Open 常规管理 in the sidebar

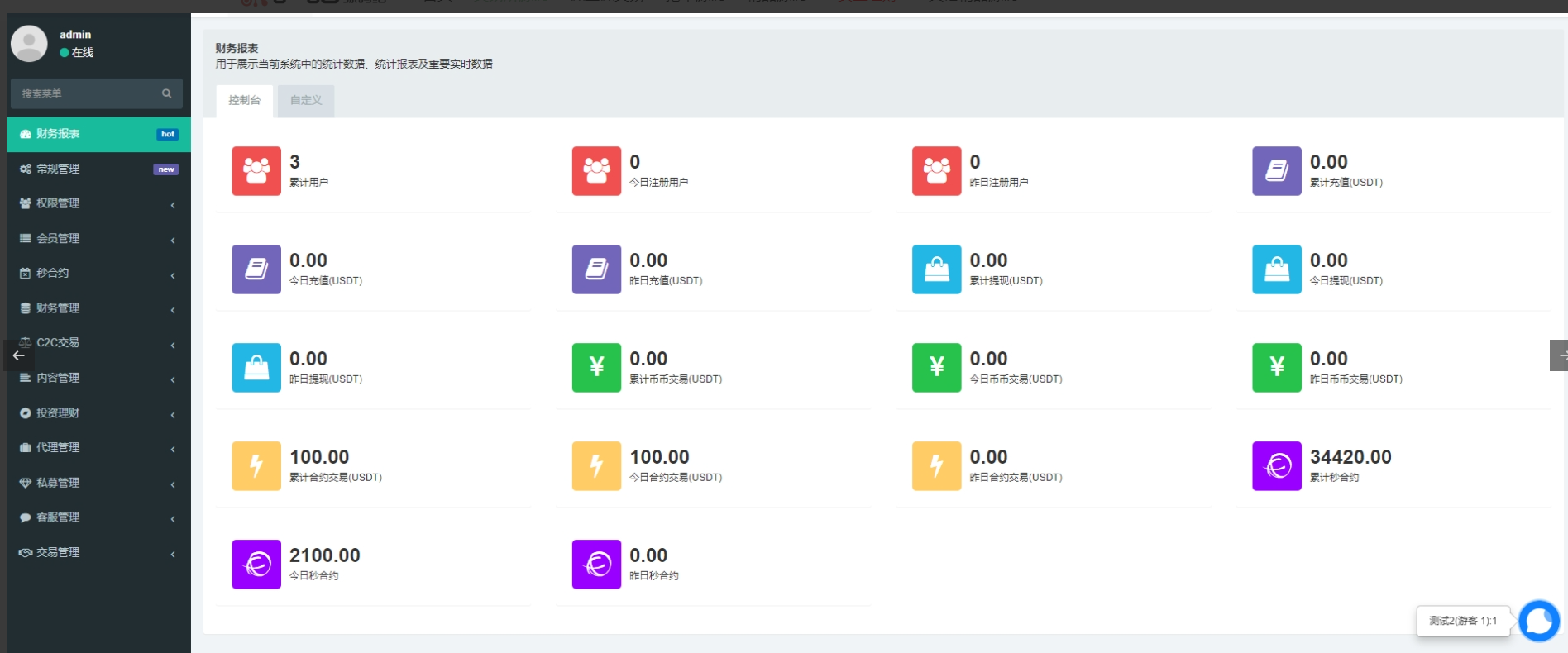click(95, 169)
